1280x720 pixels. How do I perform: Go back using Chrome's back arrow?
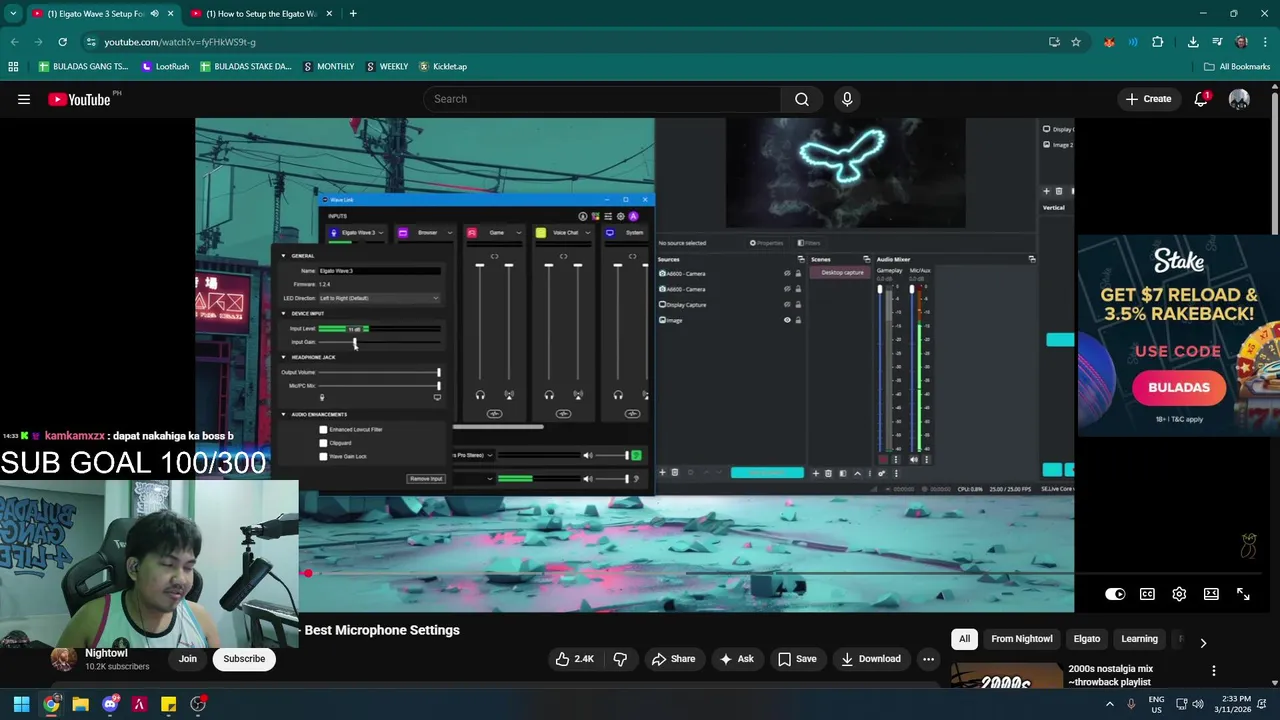14,42
